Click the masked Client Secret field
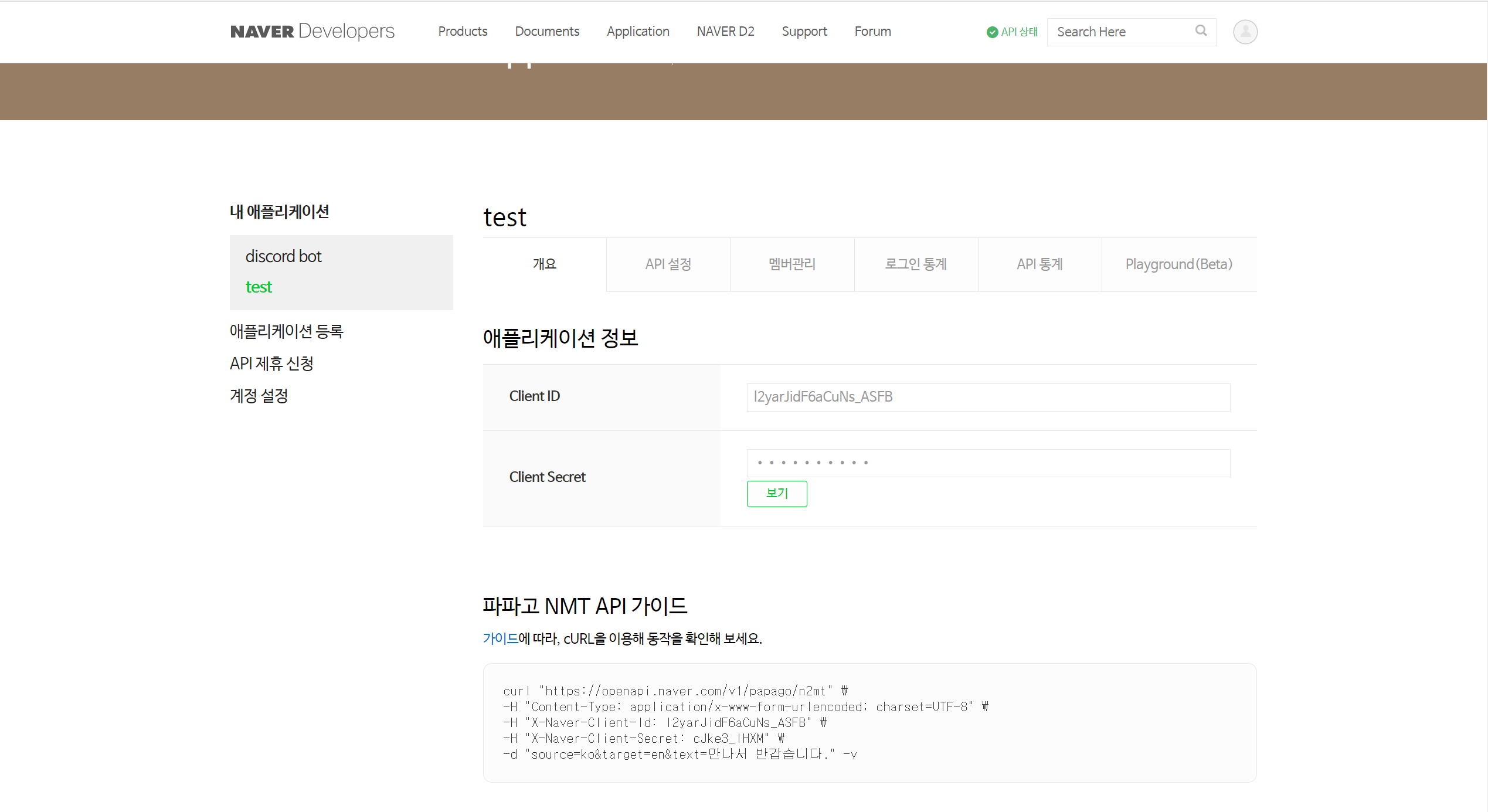Screen dimensions: 1488x812 [988, 463]
